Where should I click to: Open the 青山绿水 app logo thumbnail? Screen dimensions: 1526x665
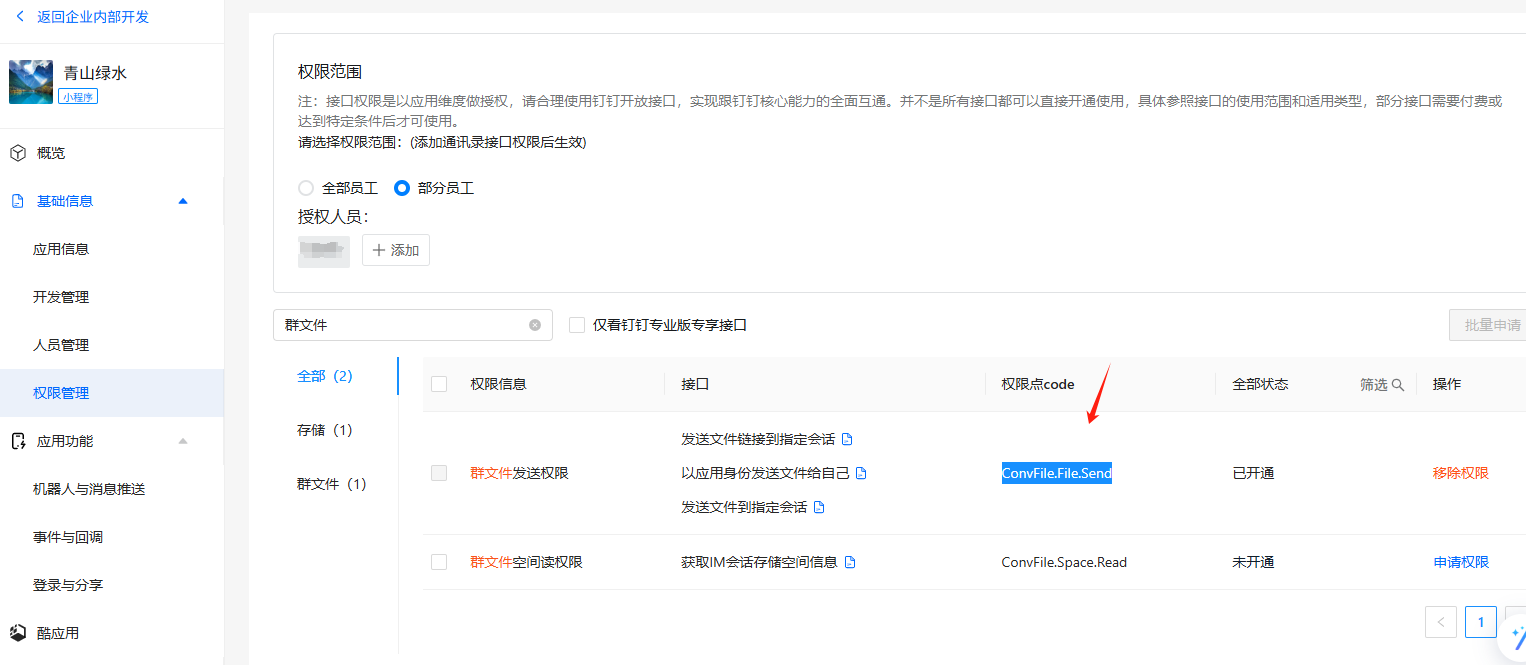coord(31,82)
